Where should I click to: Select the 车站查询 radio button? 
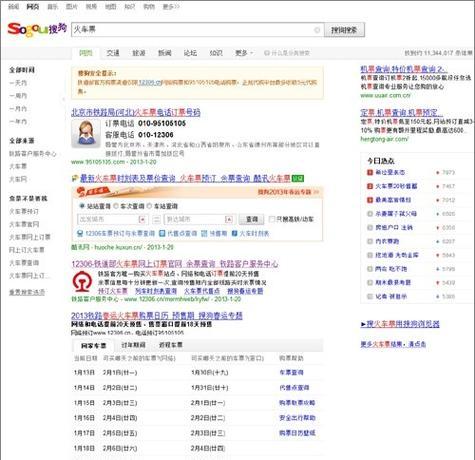click(149, 206)
